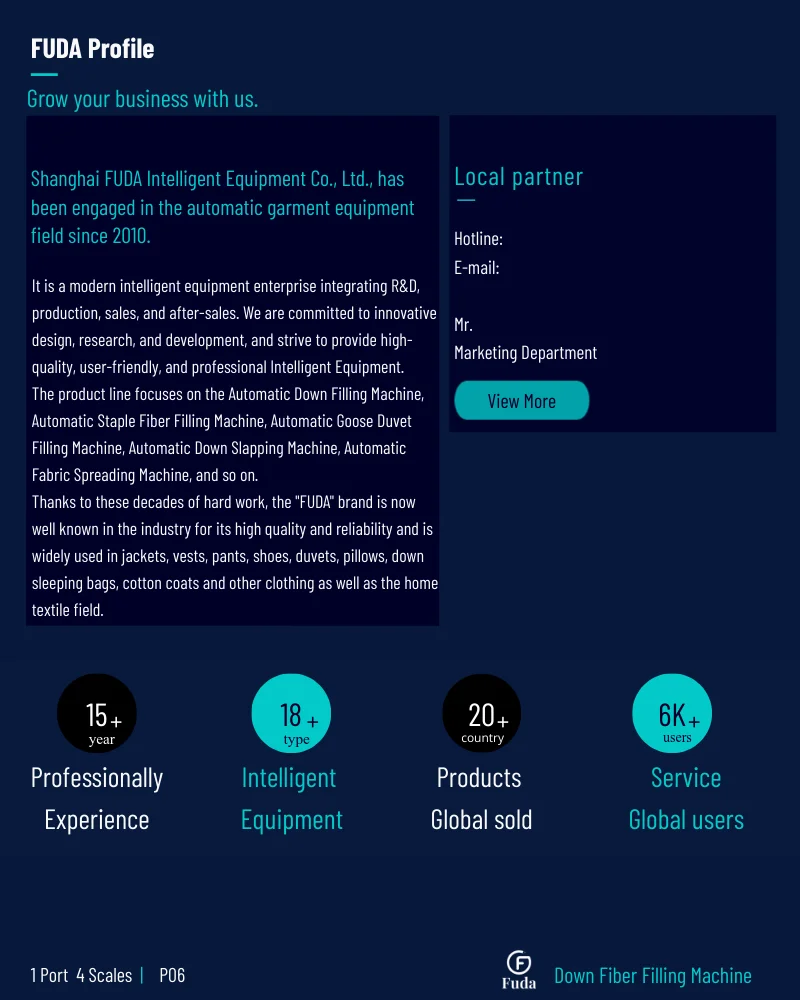The height and width of the screenshot is (1000, 800).
Task: Click the 15+ year circle badge
Action: (x=97, y=714)
